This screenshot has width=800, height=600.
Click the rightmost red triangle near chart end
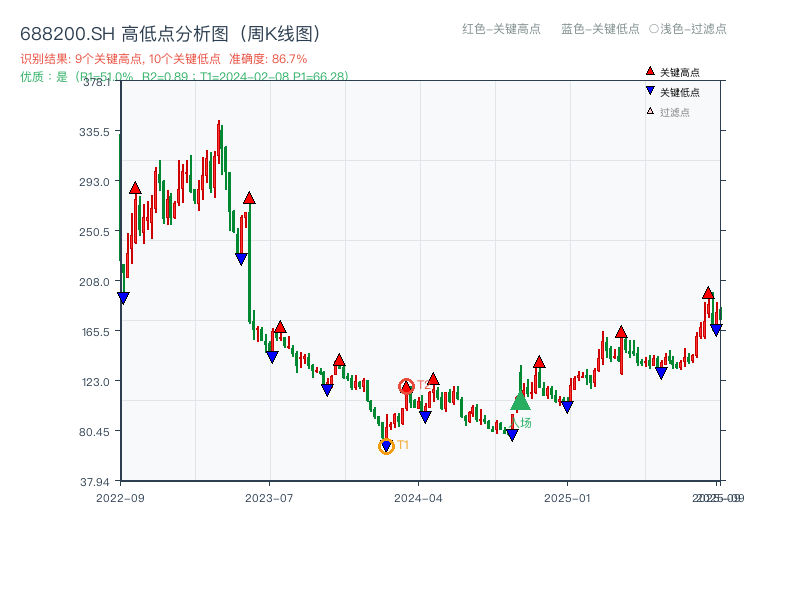707,293
